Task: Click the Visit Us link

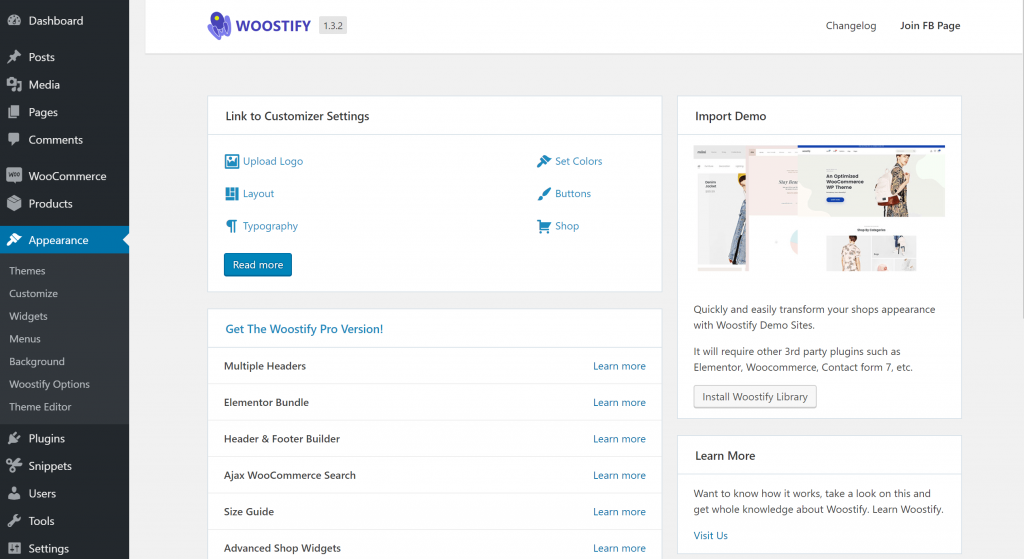Action: coord(711,535)
